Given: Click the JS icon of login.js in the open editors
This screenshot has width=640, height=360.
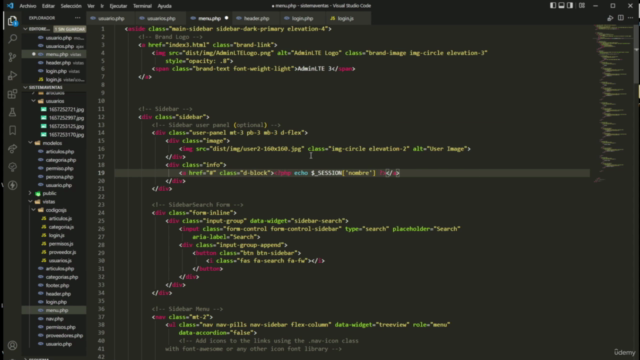Looking at the screenshot, I should (x=41, y=80).
